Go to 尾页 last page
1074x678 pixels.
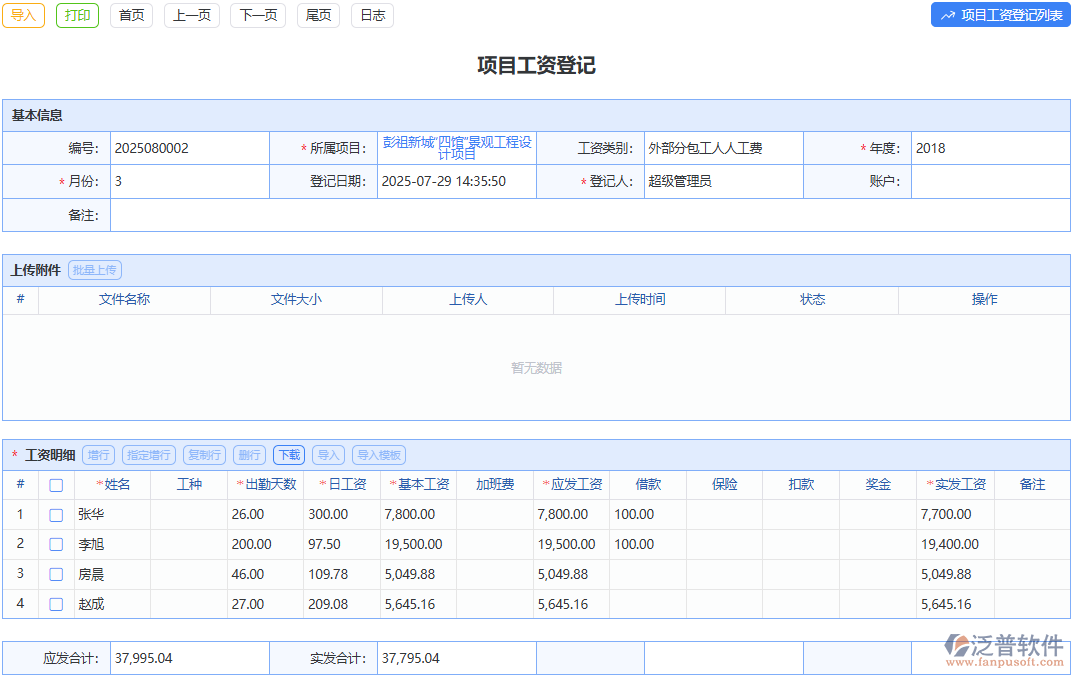tap(318, 15)
